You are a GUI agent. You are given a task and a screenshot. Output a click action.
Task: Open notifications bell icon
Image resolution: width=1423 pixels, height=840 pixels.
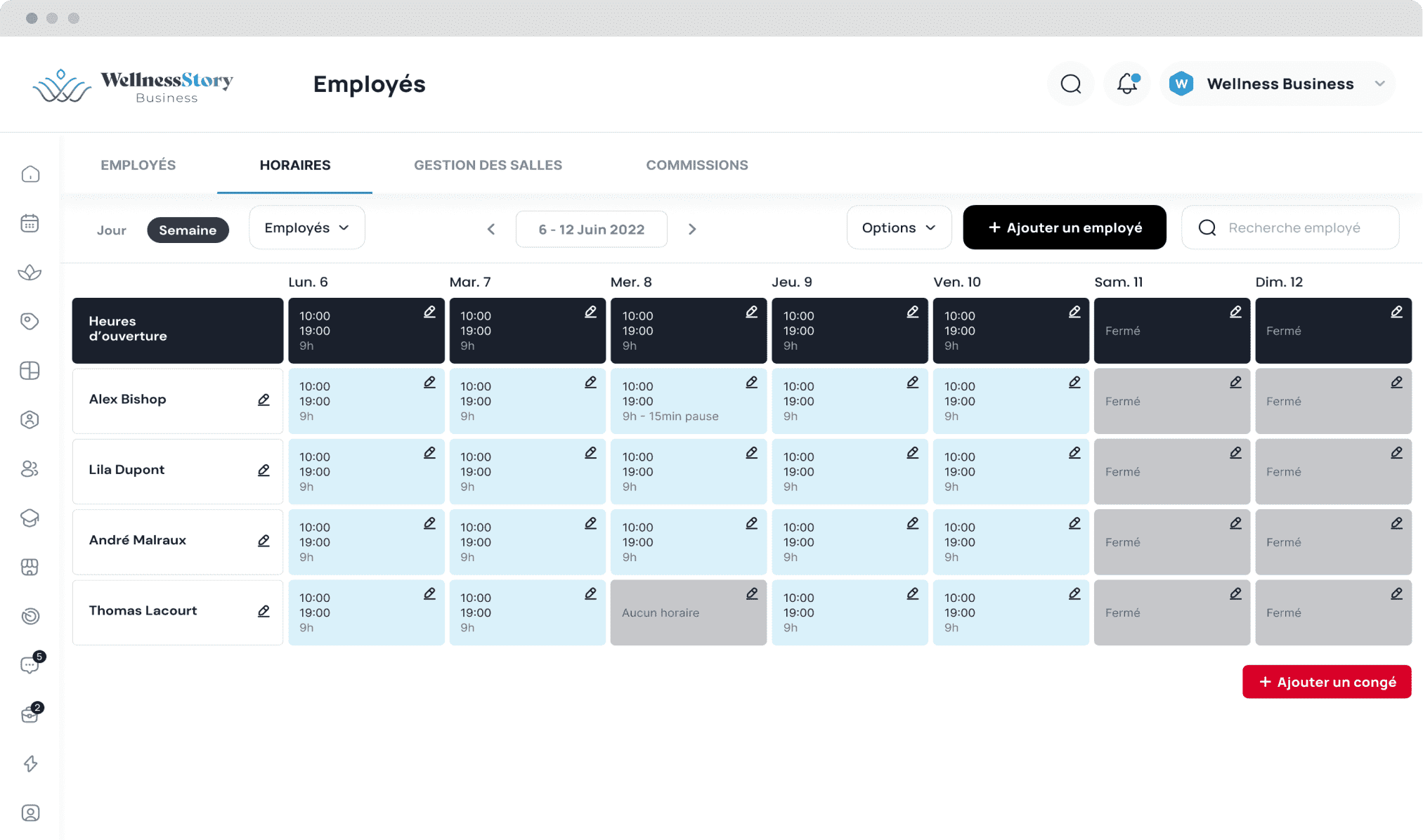click(1127, 84)
